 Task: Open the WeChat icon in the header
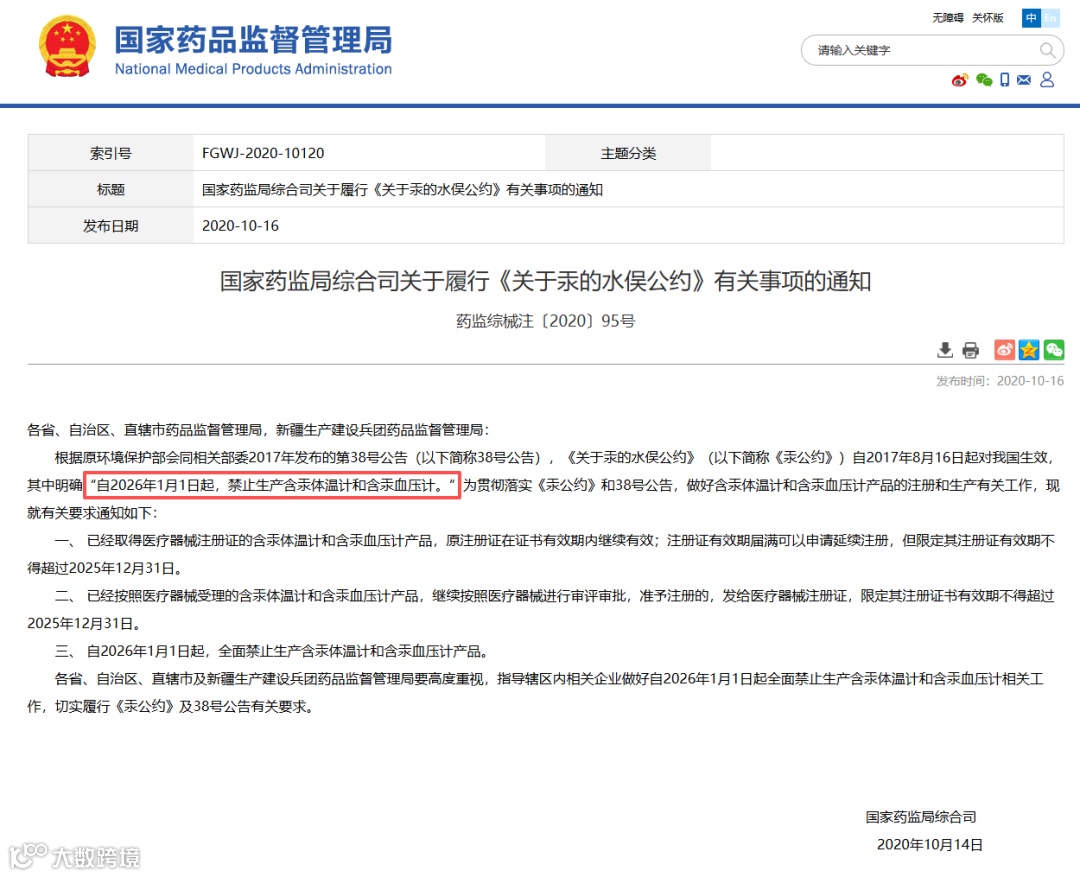(x=984, y=80)
